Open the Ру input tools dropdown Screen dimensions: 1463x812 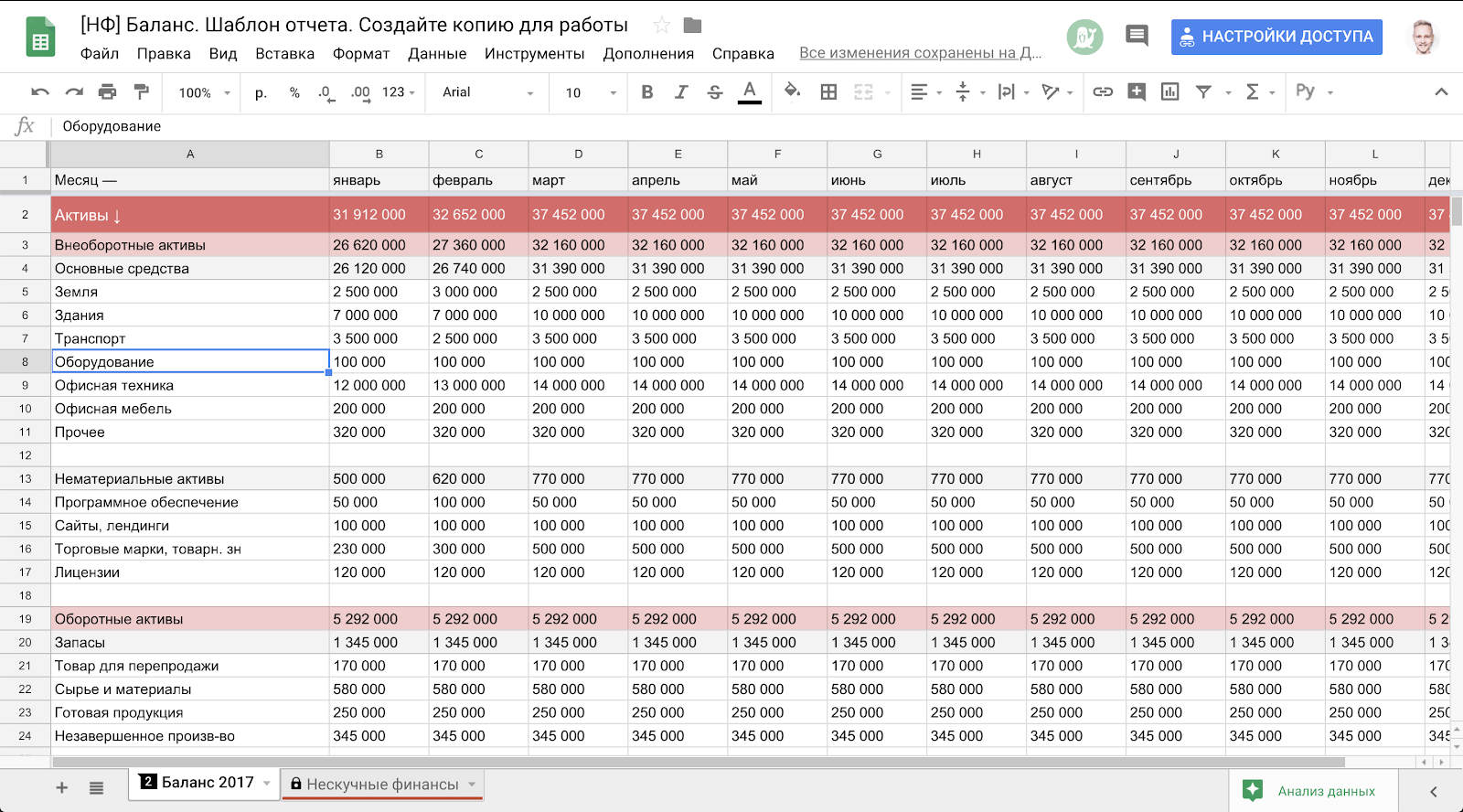pos(1315,92)
